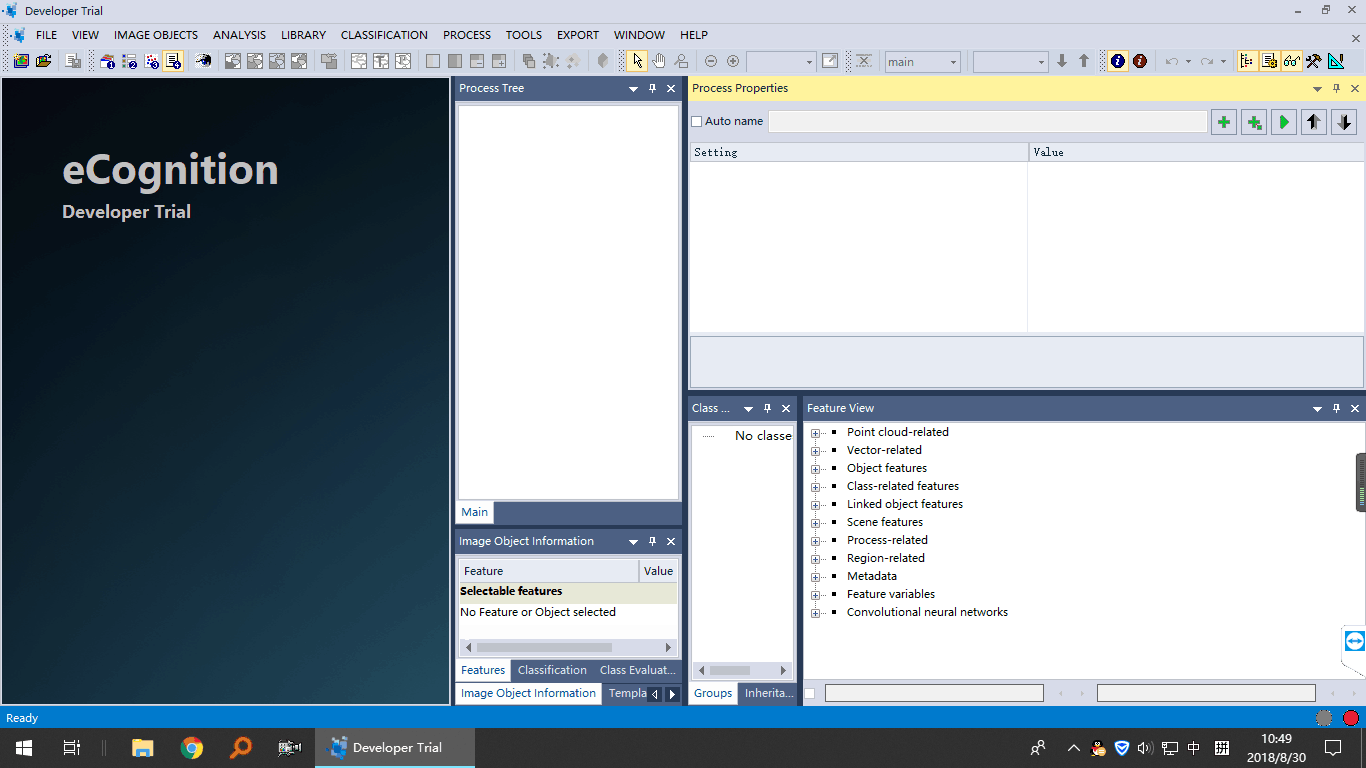Toggle the Process Properties window icon

[x=1269, y=61]
